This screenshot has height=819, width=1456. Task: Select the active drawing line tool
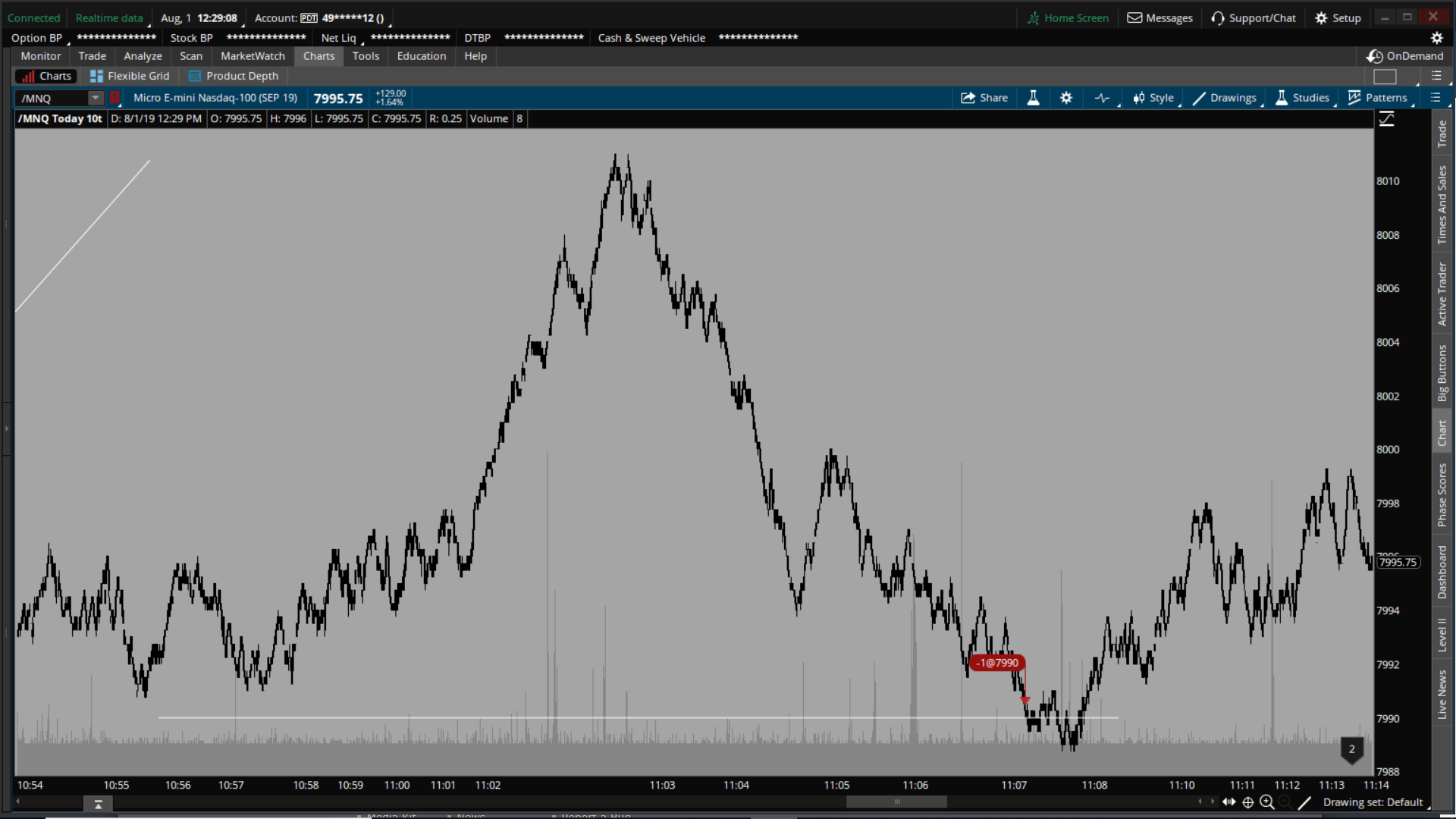click(1304, 802)
